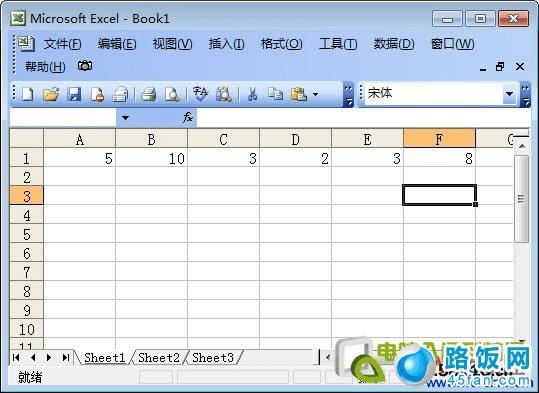Select column D header
Screen dimensions: 539x393
point(296,139)
